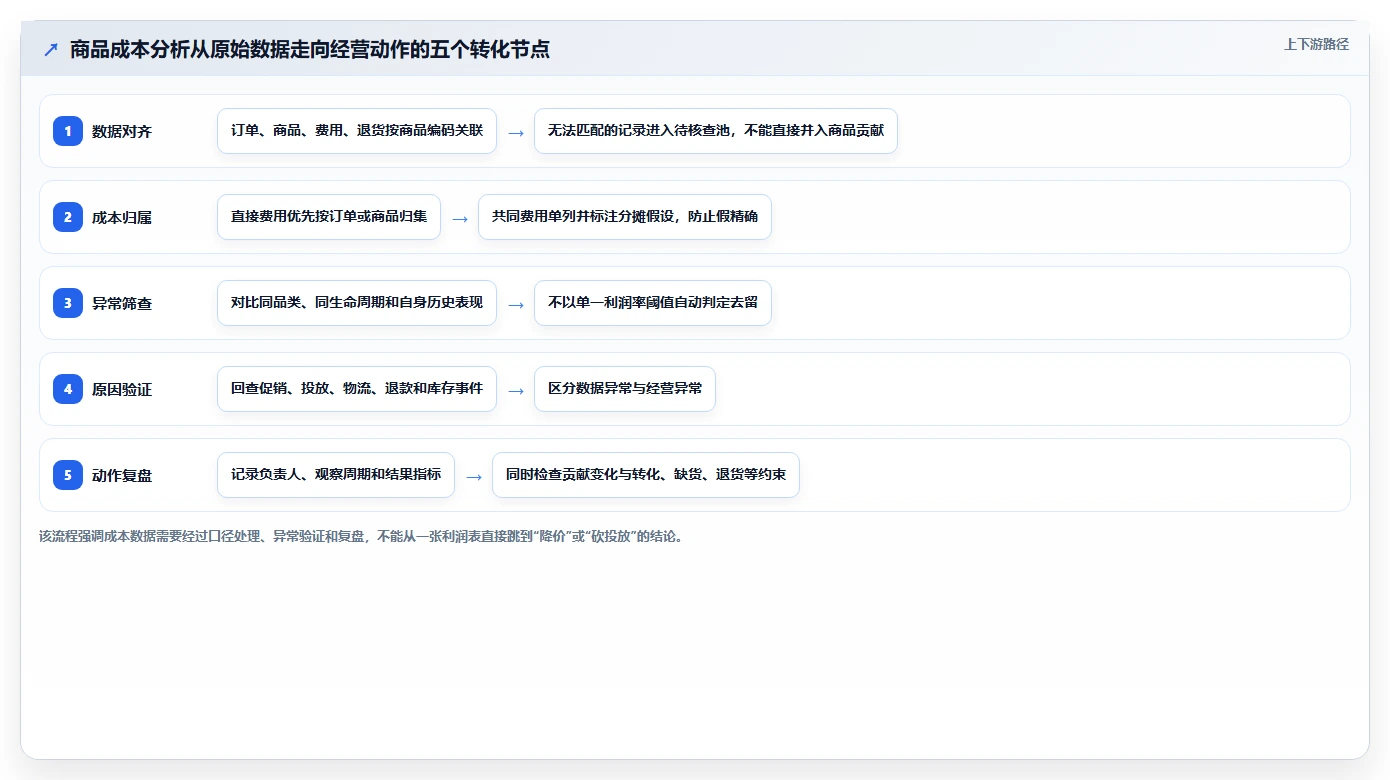This screenshot has width=1390, height=780.
Task: Click the arrow icon beside the title
Action: click(51, 50)
